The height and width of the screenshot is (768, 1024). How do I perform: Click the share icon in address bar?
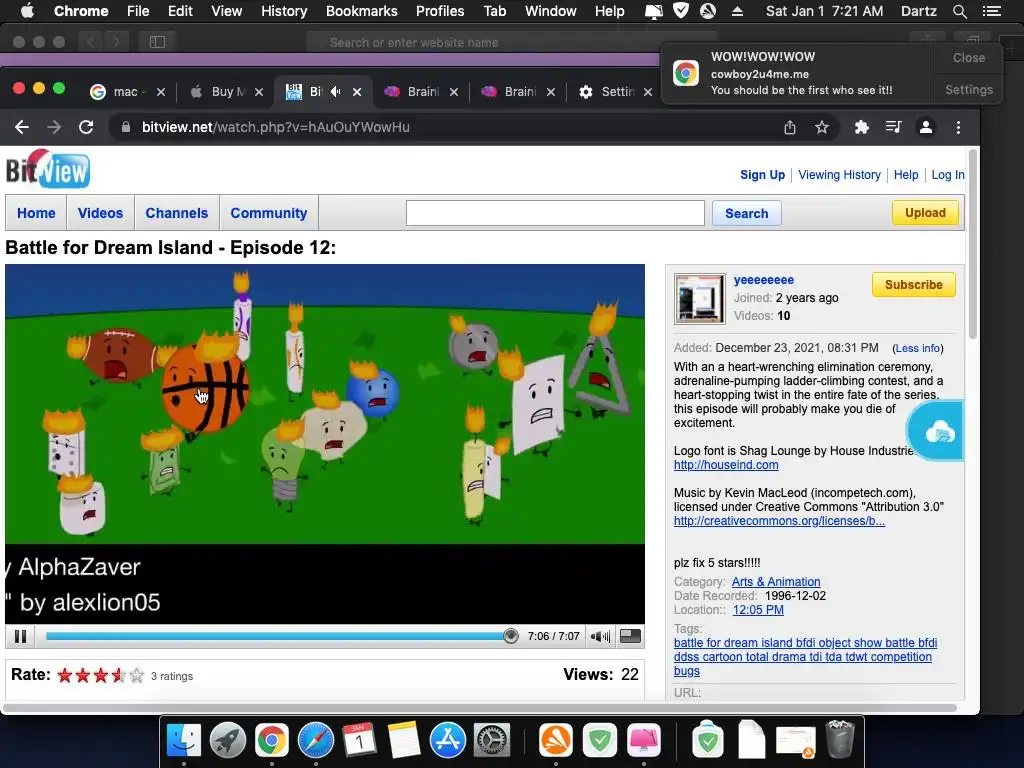[x=790, y=127]
